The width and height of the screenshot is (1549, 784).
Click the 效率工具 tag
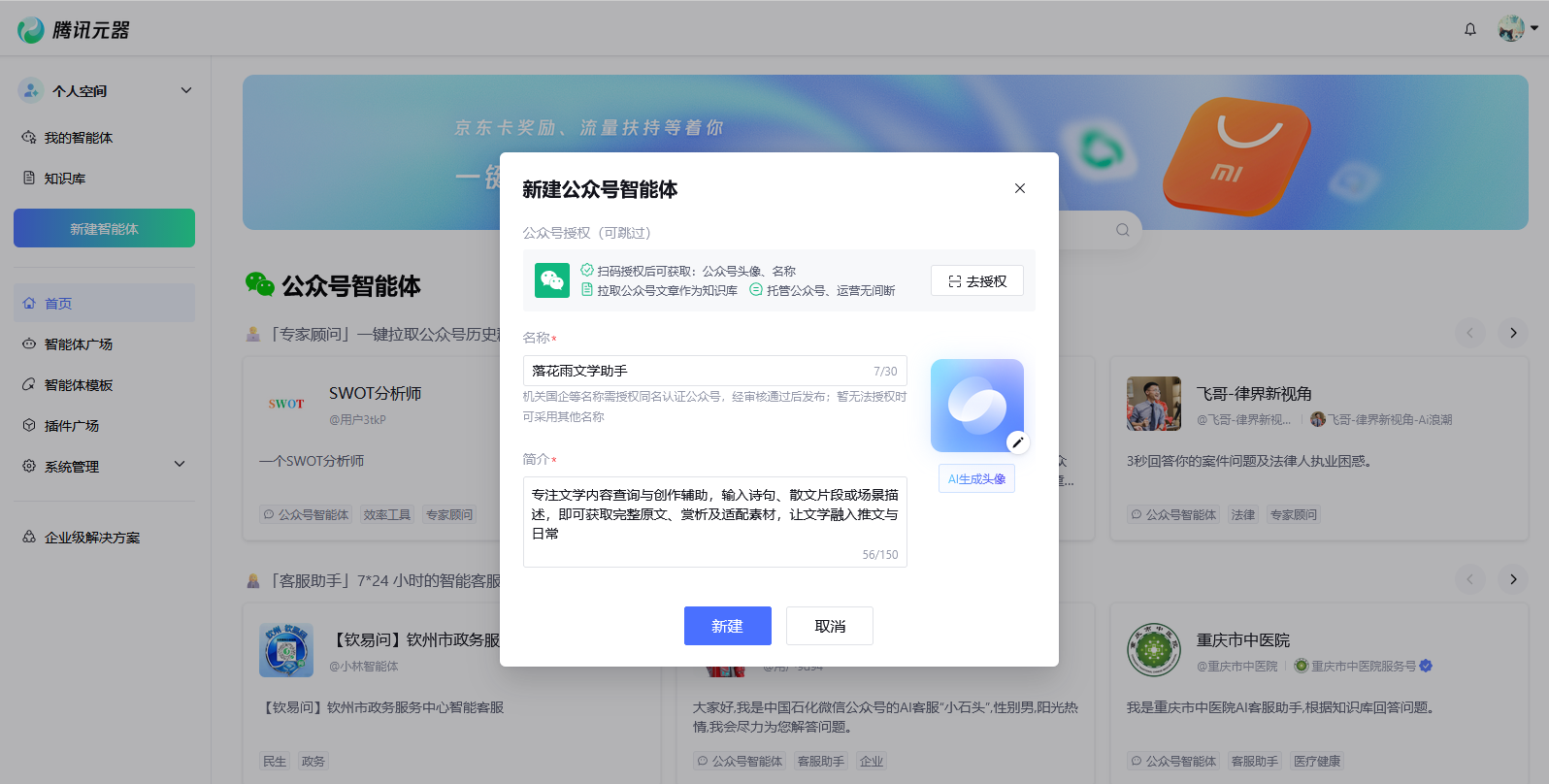(x=387, y=514)
